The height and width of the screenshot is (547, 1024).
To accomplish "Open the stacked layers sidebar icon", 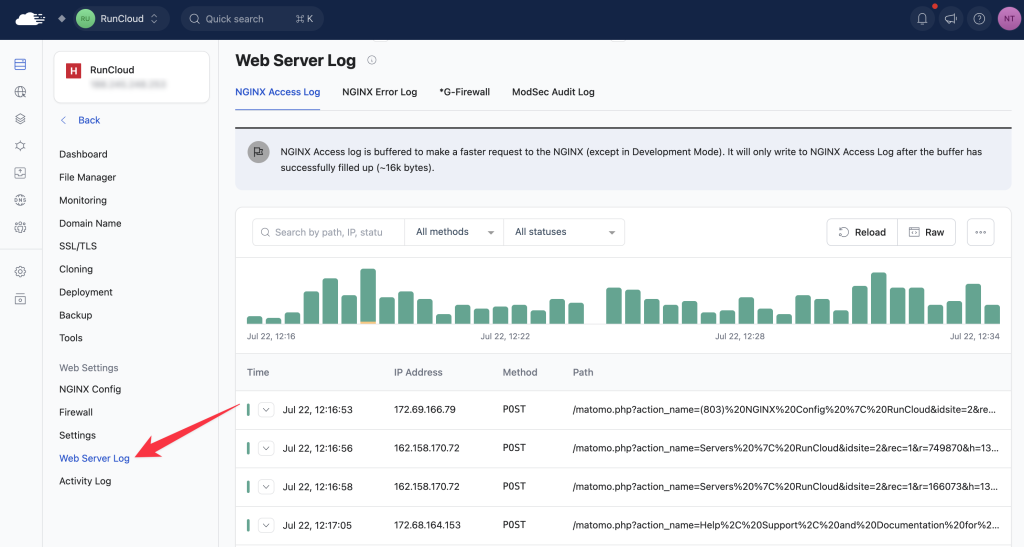I will click(x=20, y=119).
